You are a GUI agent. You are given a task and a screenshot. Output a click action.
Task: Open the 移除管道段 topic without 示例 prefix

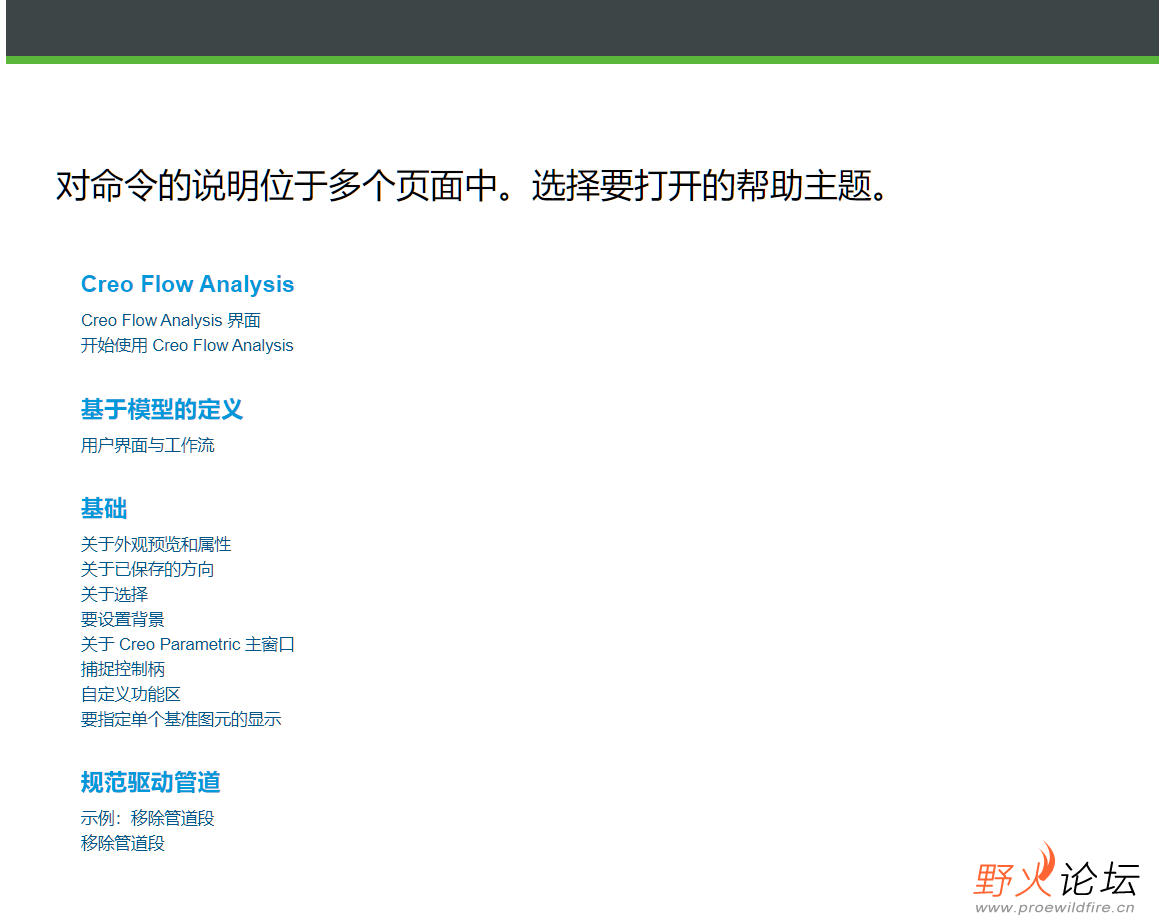[123, 843]
